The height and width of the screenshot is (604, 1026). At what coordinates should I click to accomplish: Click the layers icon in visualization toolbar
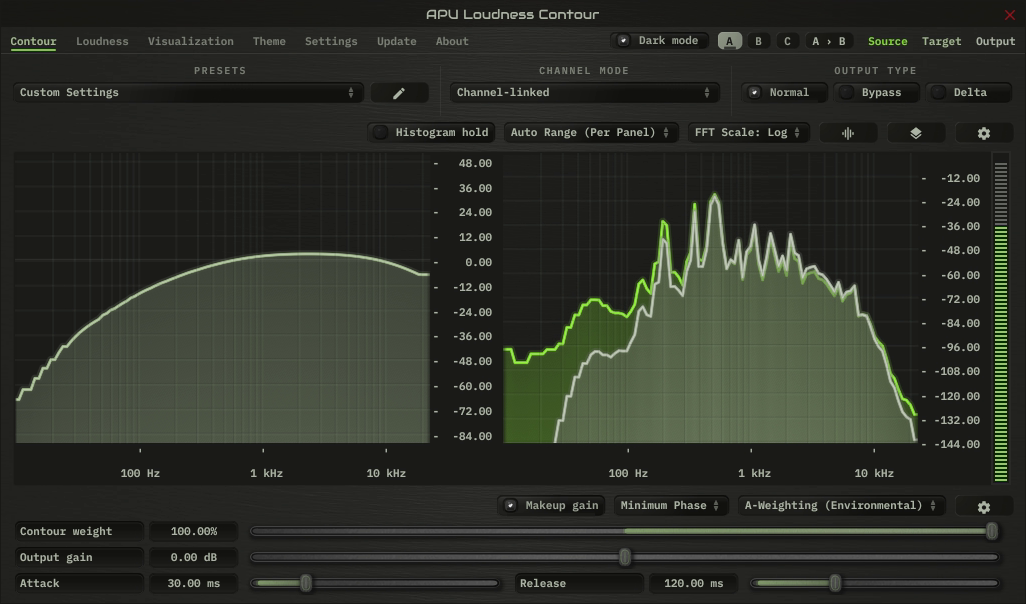click(x=916, y=133)
